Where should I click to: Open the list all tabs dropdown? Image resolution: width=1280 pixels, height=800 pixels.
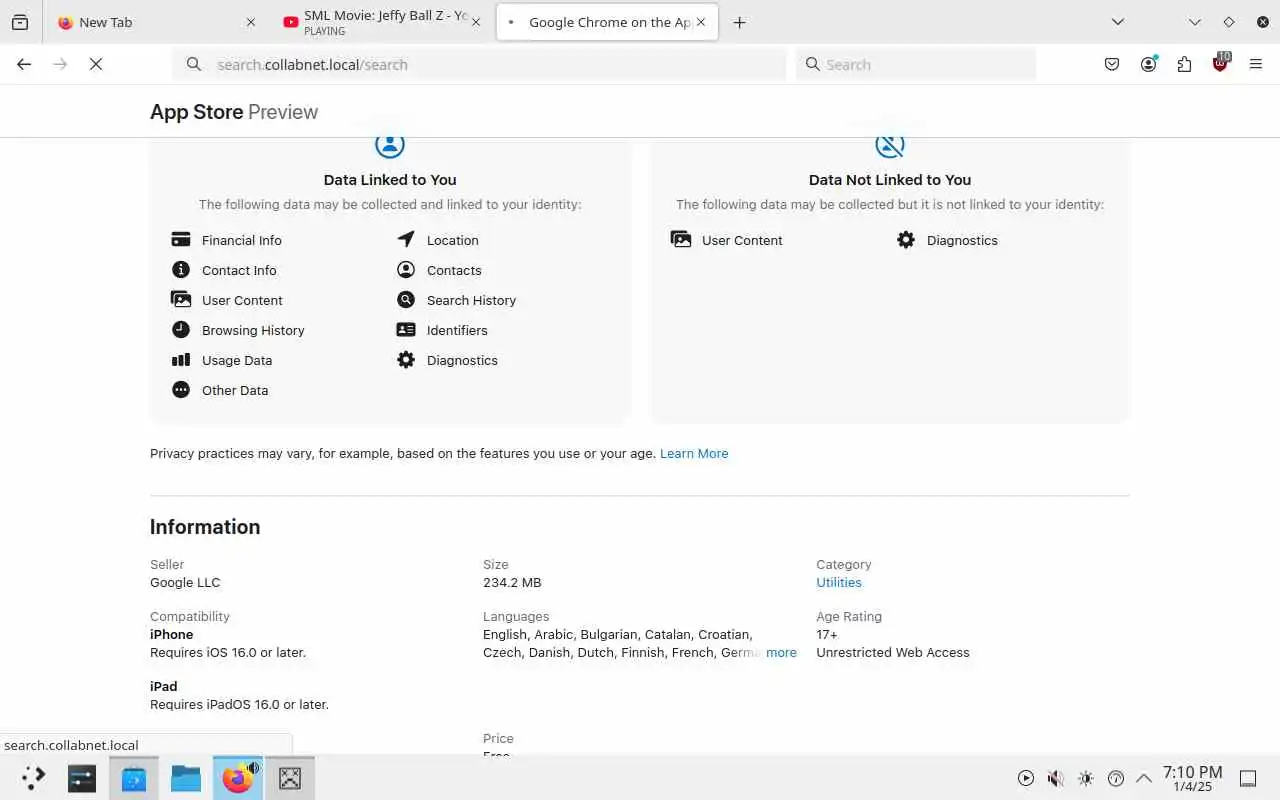(x=1118, y=22)
